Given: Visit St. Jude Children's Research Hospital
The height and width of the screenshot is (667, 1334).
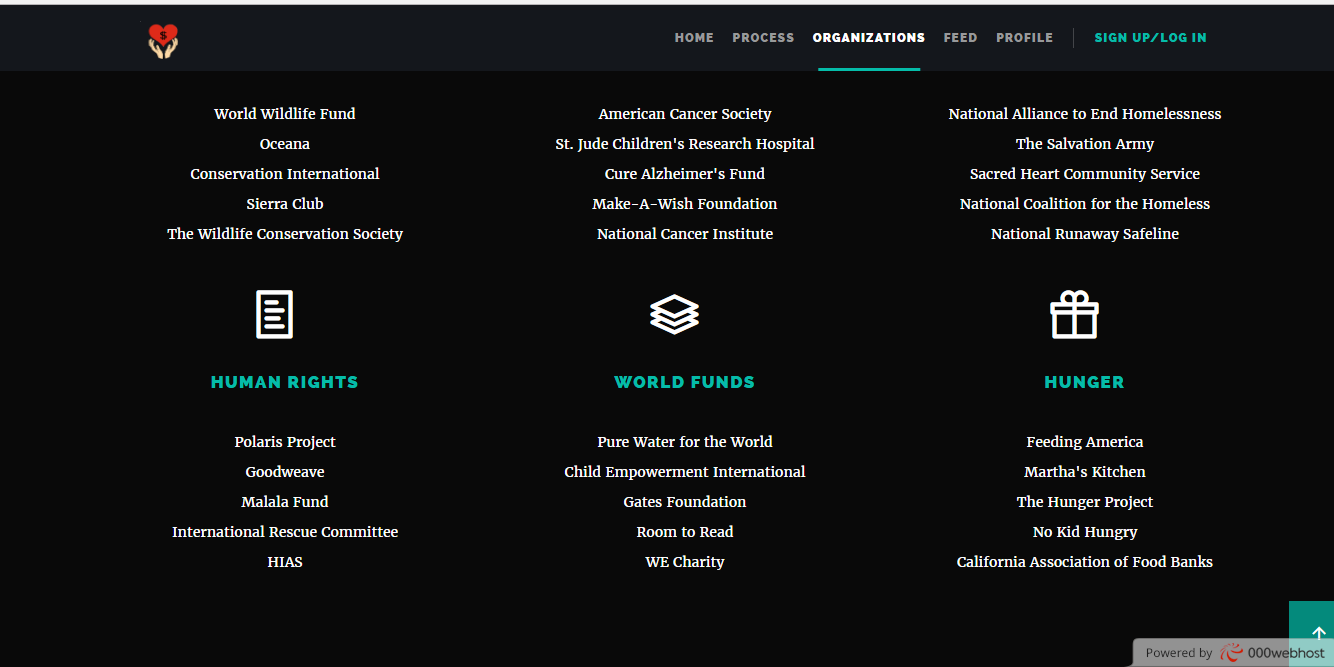Looking at the screenshot, I should 685,144.
